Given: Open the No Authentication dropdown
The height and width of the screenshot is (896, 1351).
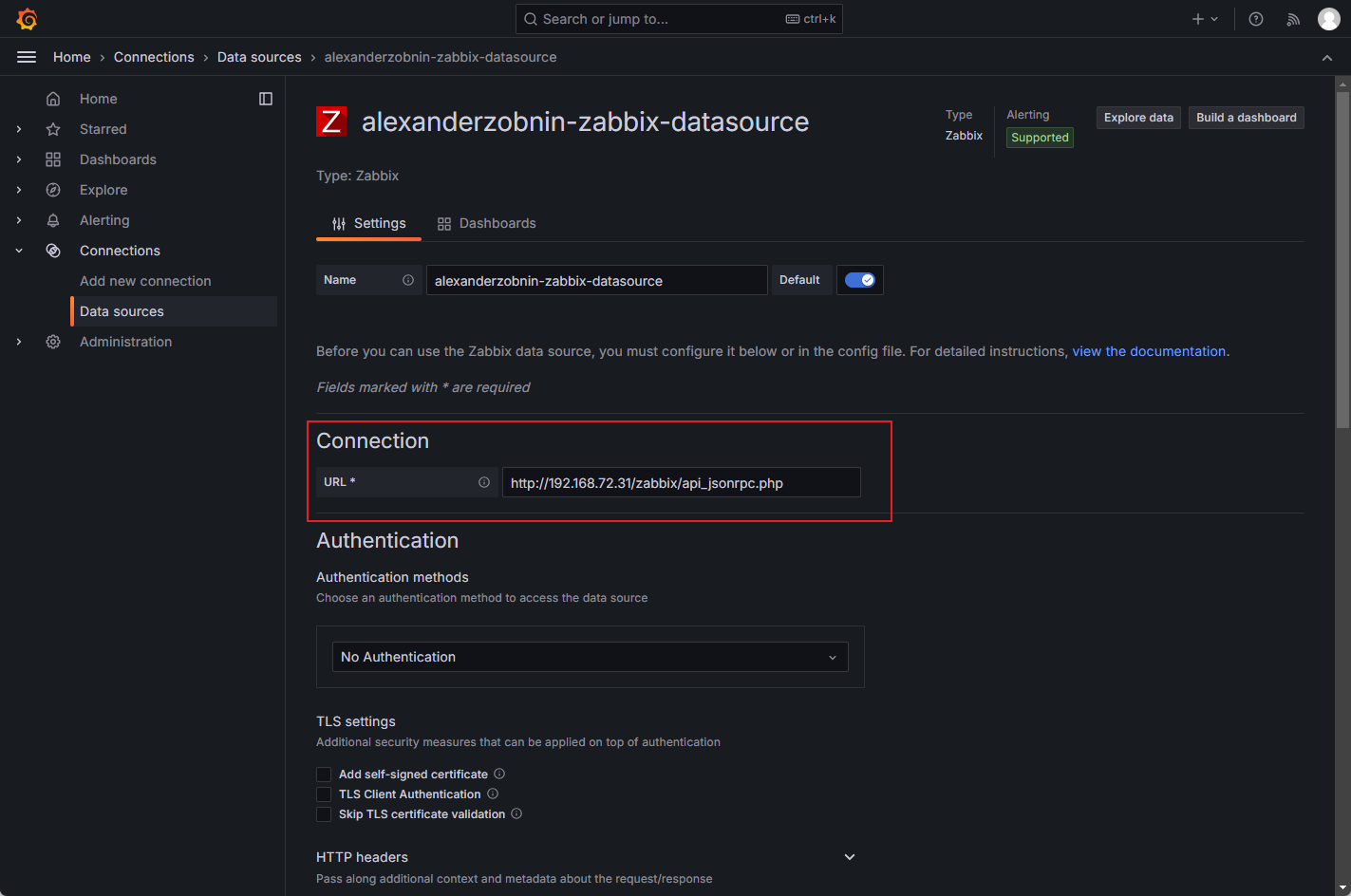Looking at the screenshot, I should coord(590,657).
